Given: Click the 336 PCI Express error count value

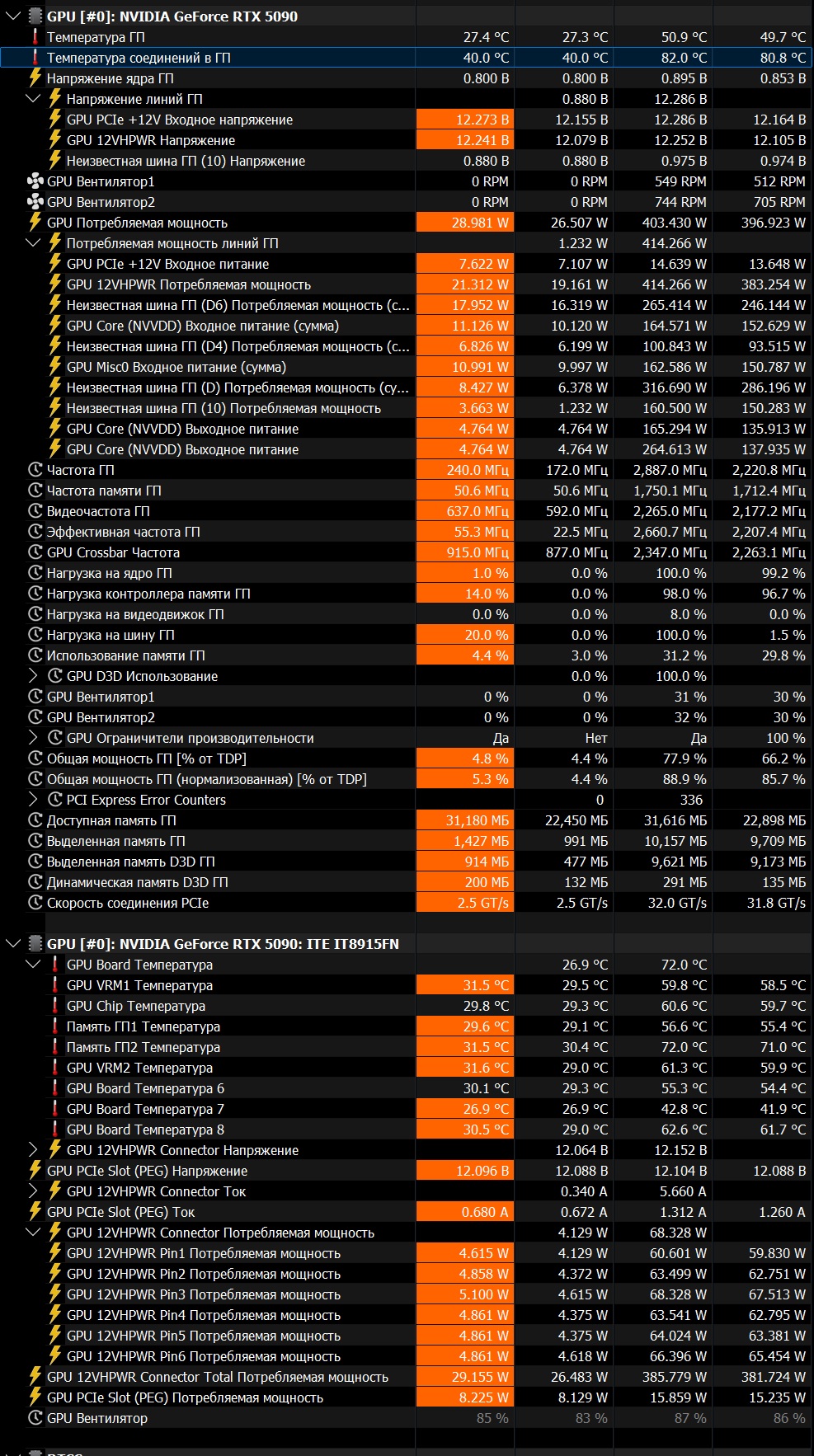Looking at the screenshot, I should (x=691, y=800).
